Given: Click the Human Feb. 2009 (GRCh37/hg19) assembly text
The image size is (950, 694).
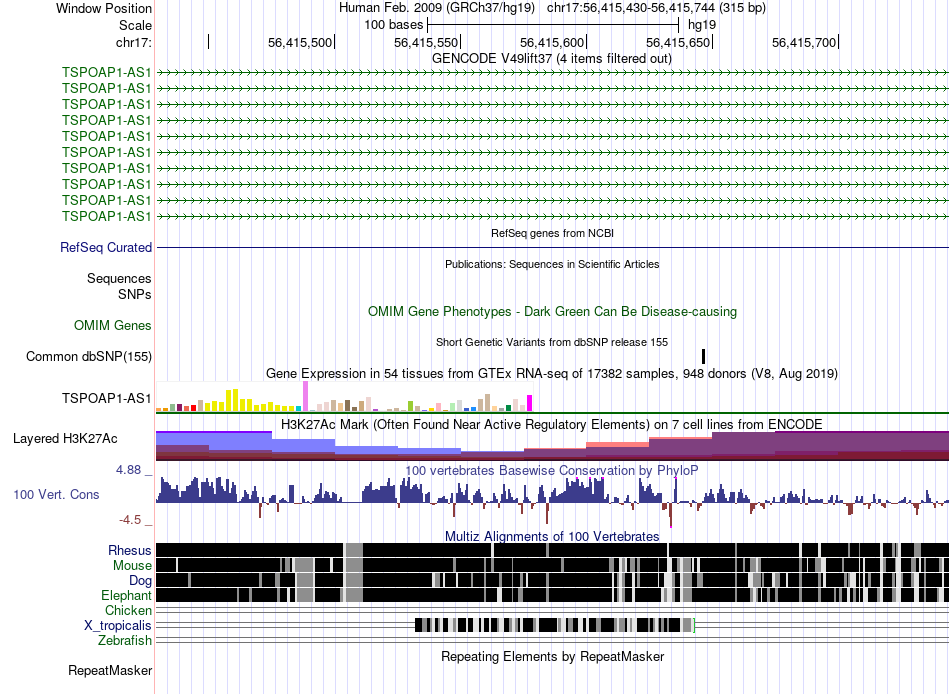Looking at the screenshot, I should tap(436, 8).
